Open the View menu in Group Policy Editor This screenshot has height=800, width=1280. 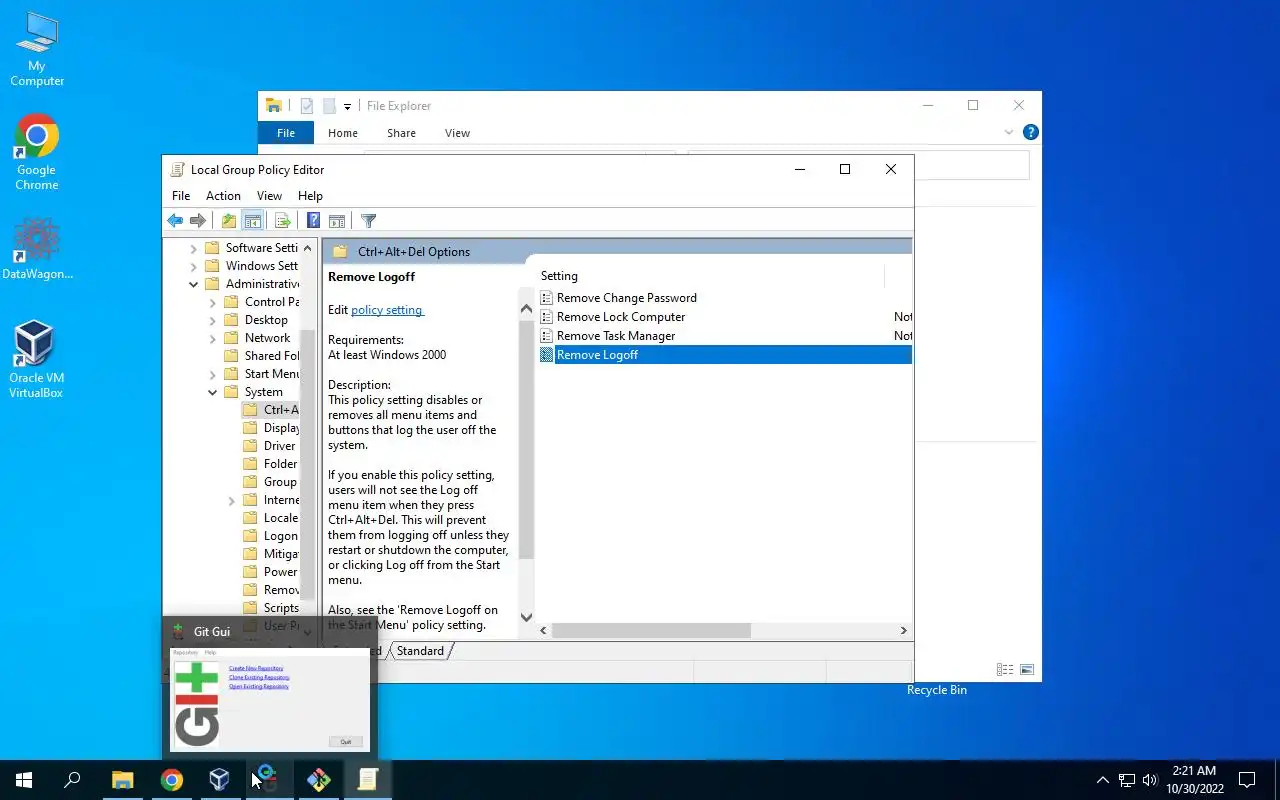click(x=269, y=196)
